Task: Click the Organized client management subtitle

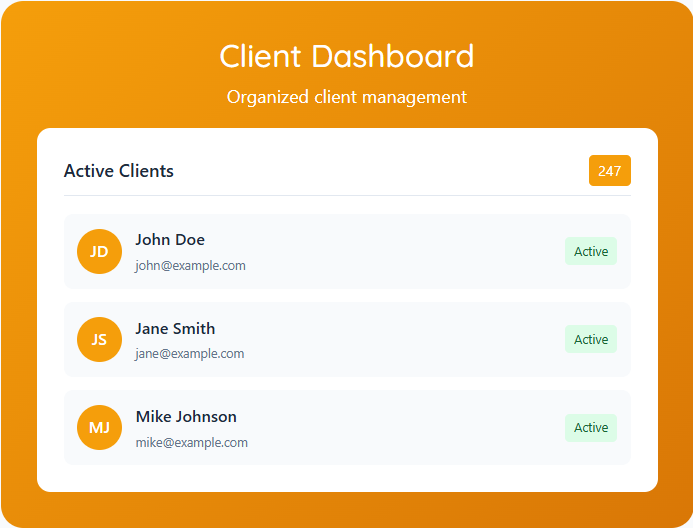Action: coord(346,97)
